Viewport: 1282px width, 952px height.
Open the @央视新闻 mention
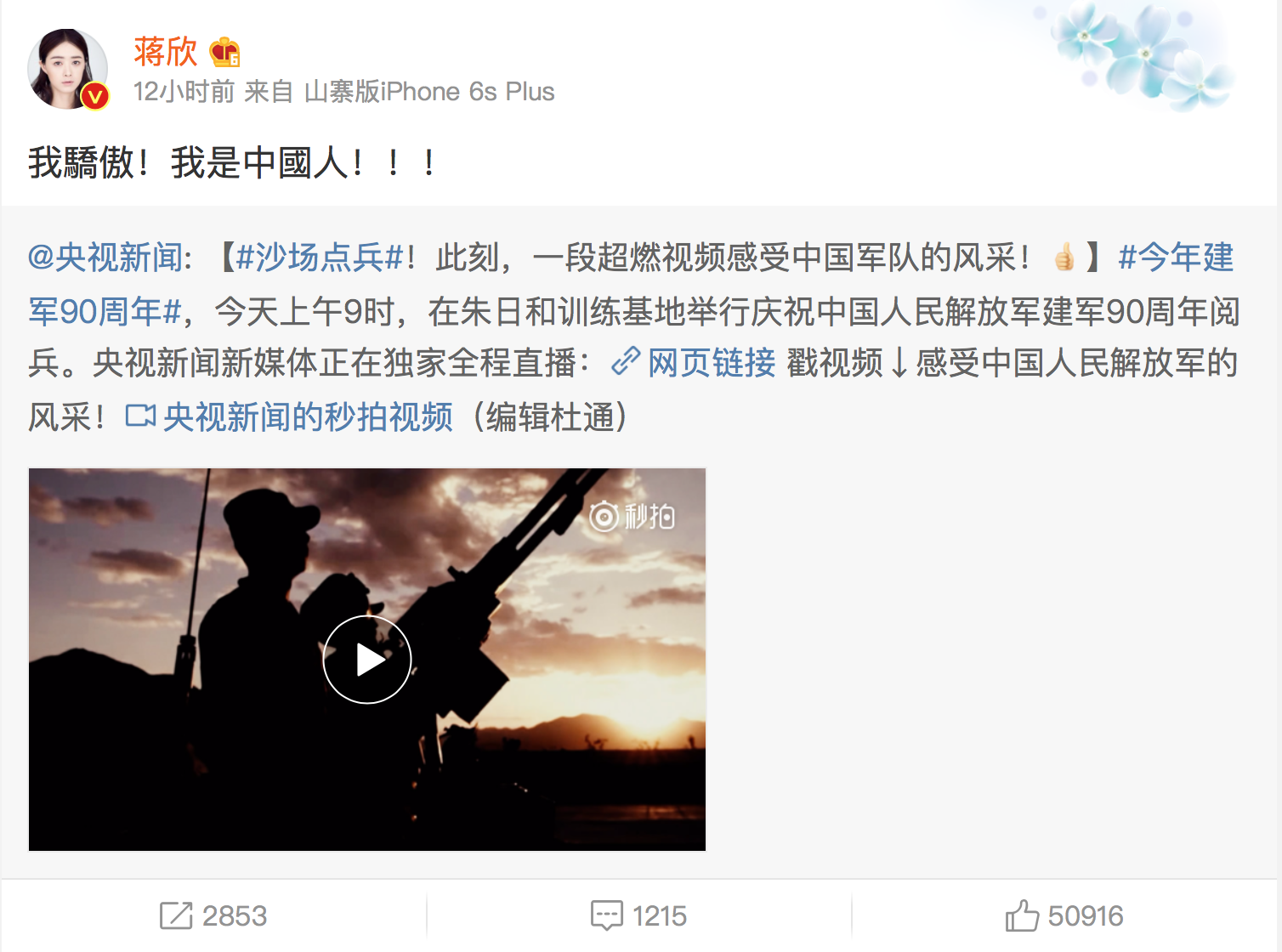click(x=105, y=257)
